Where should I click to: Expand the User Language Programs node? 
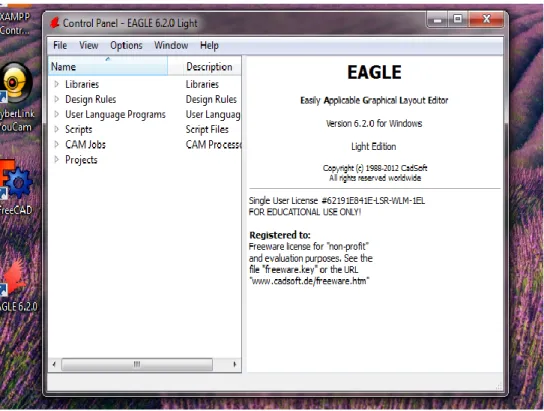pyautogui.click(x=57, y=114)
